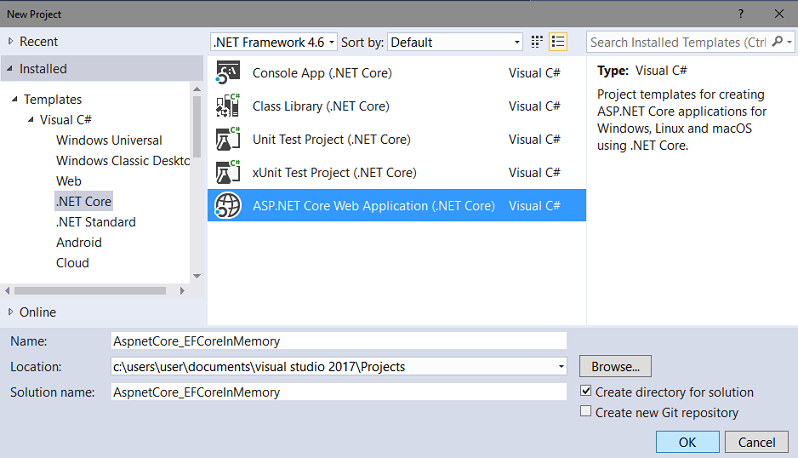Open the .NET Framework 4.6 version dropdown
The width and height of the screenshot is (798, 458).
(x=274, y=42)
